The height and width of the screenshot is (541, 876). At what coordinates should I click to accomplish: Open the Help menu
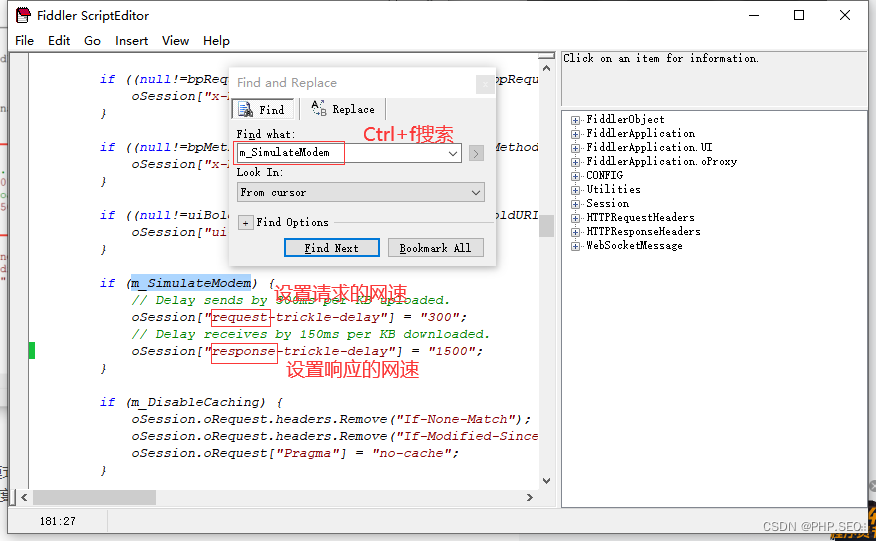[216, 41]
